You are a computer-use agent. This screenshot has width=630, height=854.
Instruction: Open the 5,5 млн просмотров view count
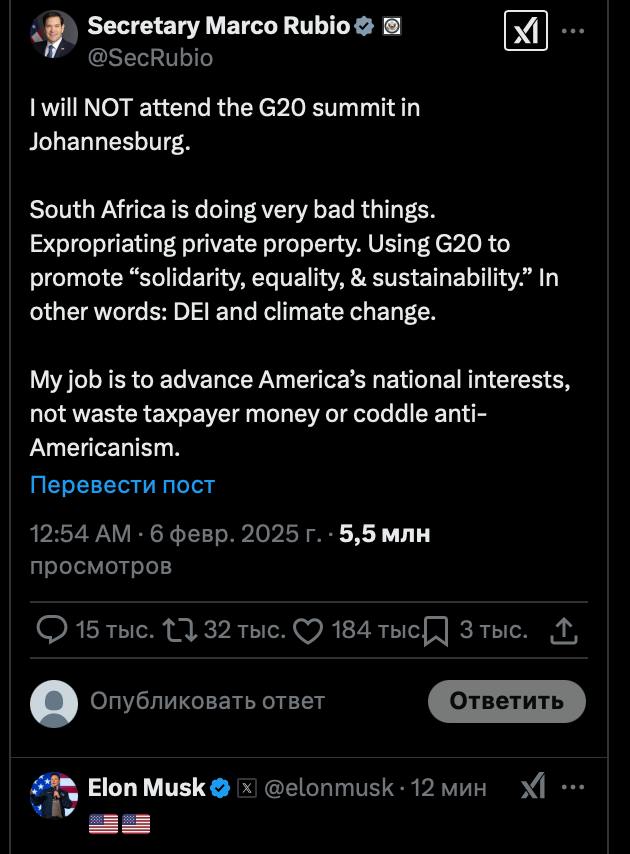click(384, 534)
